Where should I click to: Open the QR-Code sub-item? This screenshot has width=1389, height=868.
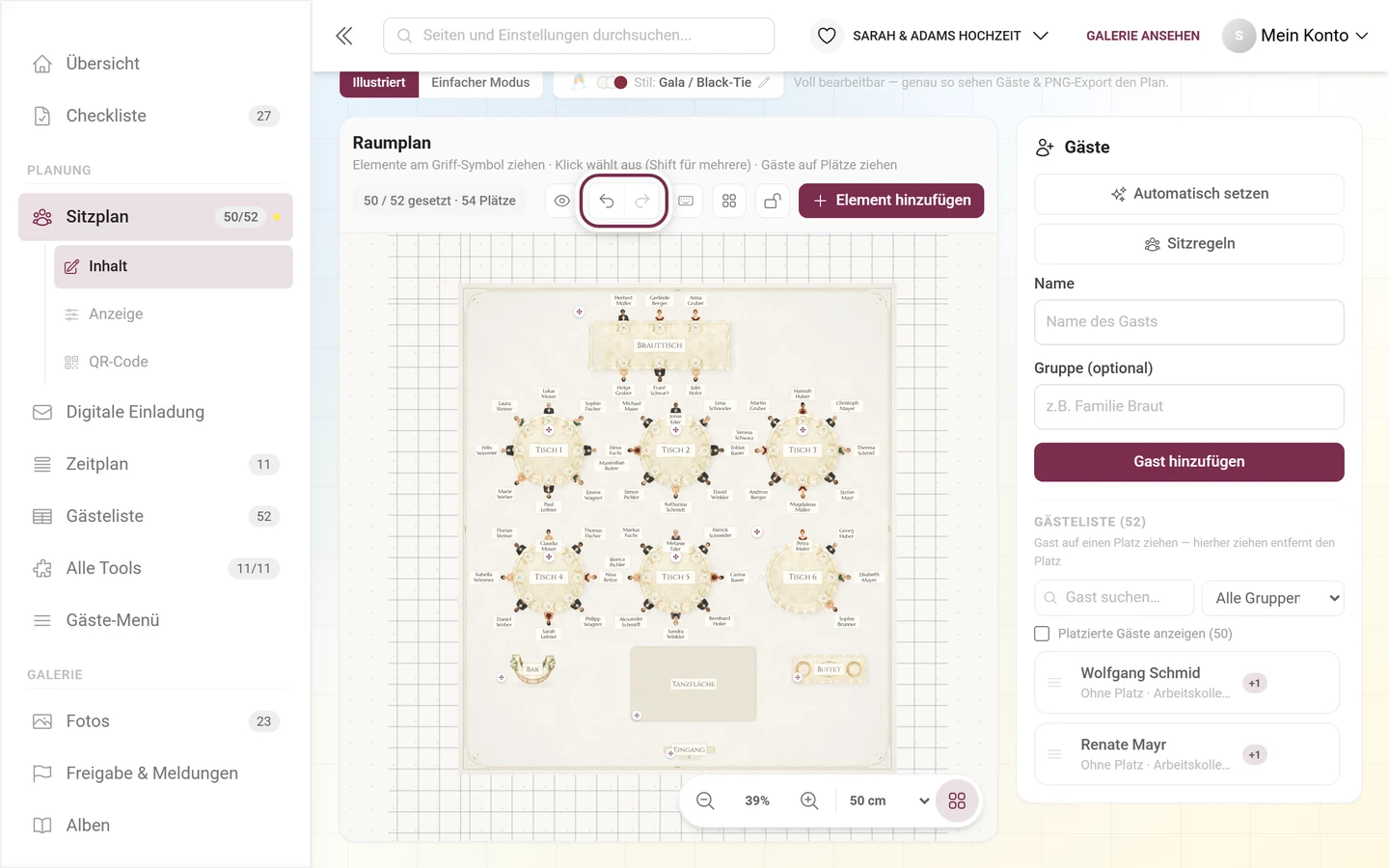tap(174, 362)
